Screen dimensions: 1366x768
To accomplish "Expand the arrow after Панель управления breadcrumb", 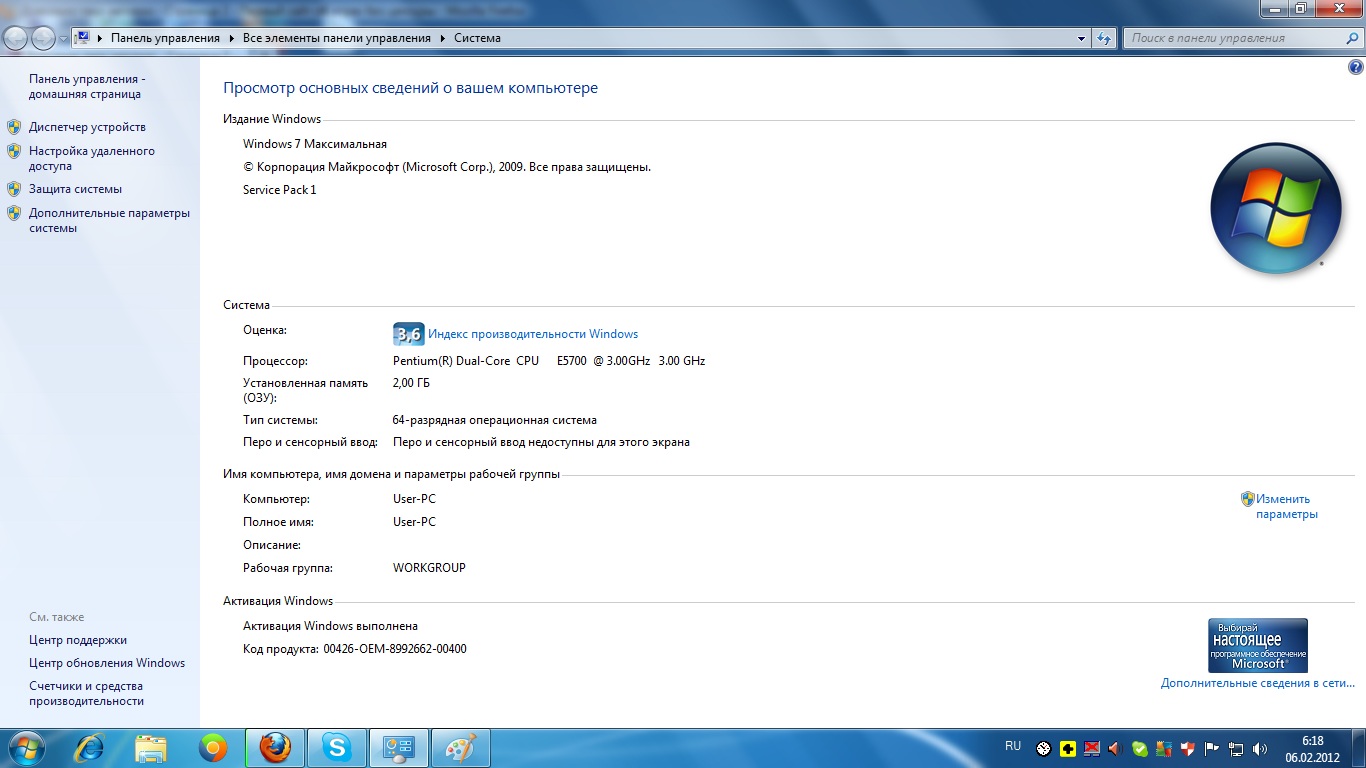I will [231, 38].
